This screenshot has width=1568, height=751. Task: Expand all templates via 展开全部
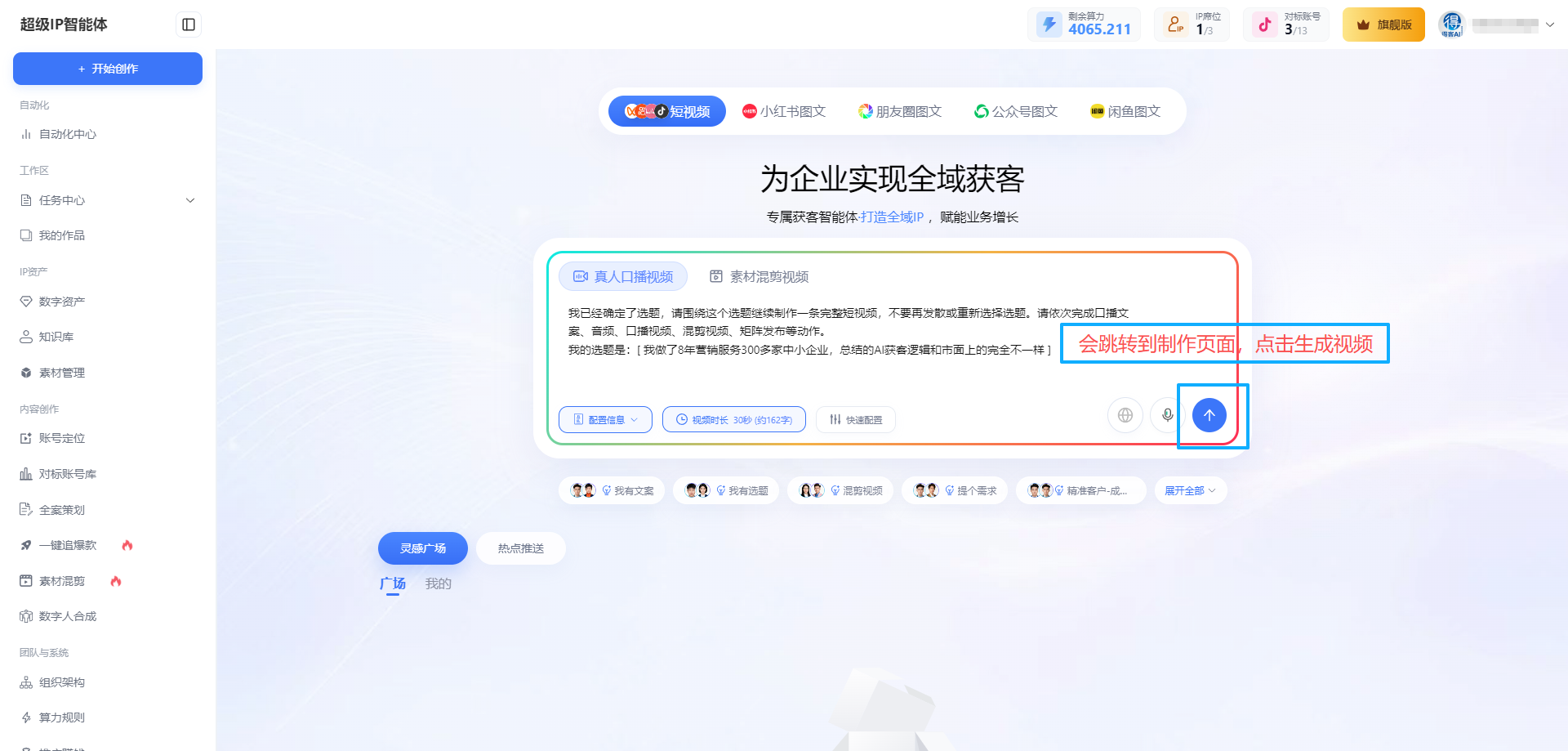pos(1190,490)
